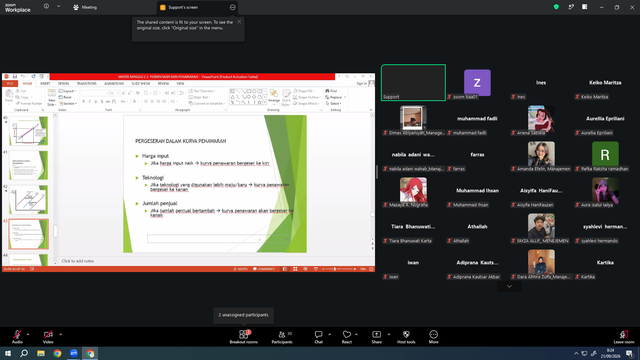Open the Breakout rooms panel
640x360 pixels.
pyautogui.click(x=244, y=336)
